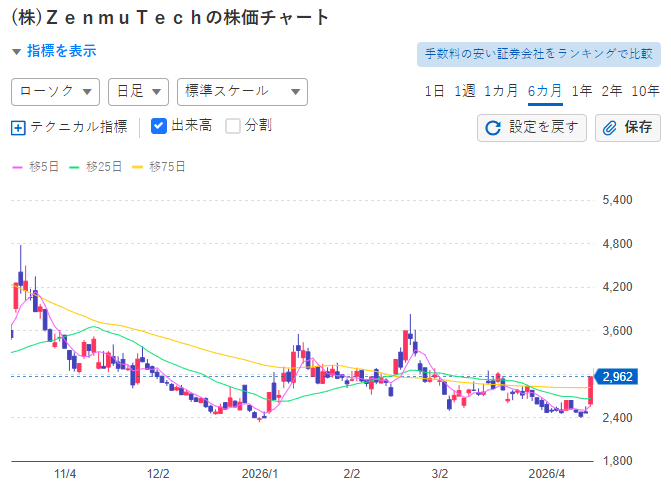The width and height of the screenshot is (671, 491).
Task: Click the 保存 save button
Action: (628, 128)
